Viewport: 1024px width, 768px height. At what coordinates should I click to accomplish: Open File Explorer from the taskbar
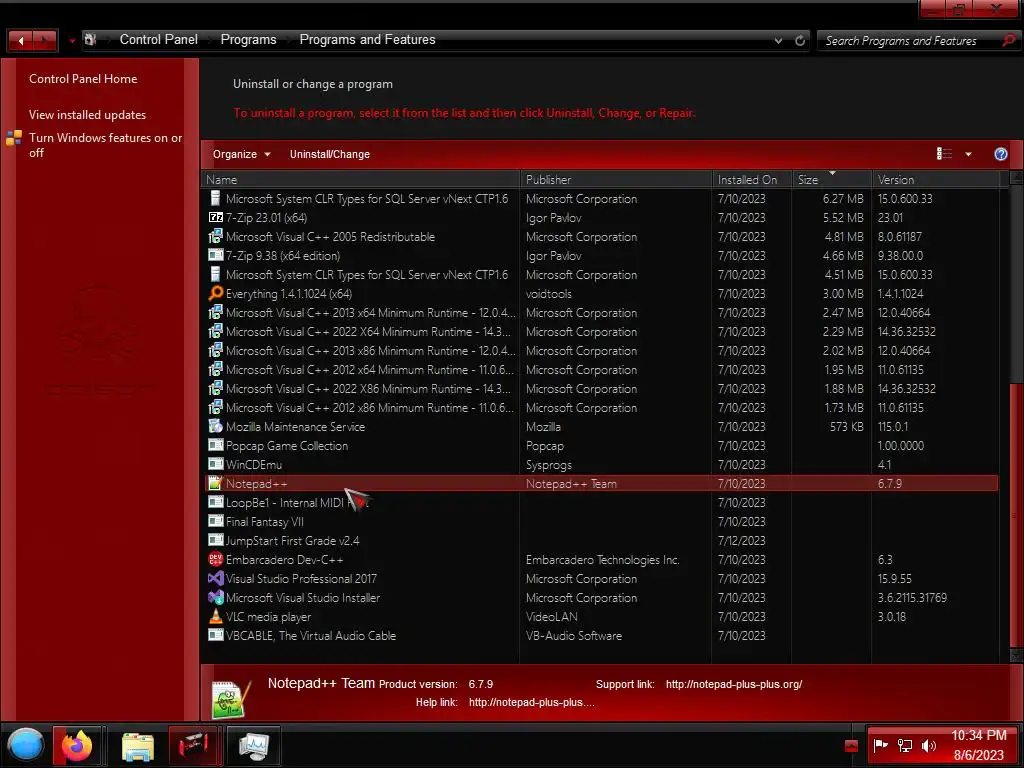point(138,746)
